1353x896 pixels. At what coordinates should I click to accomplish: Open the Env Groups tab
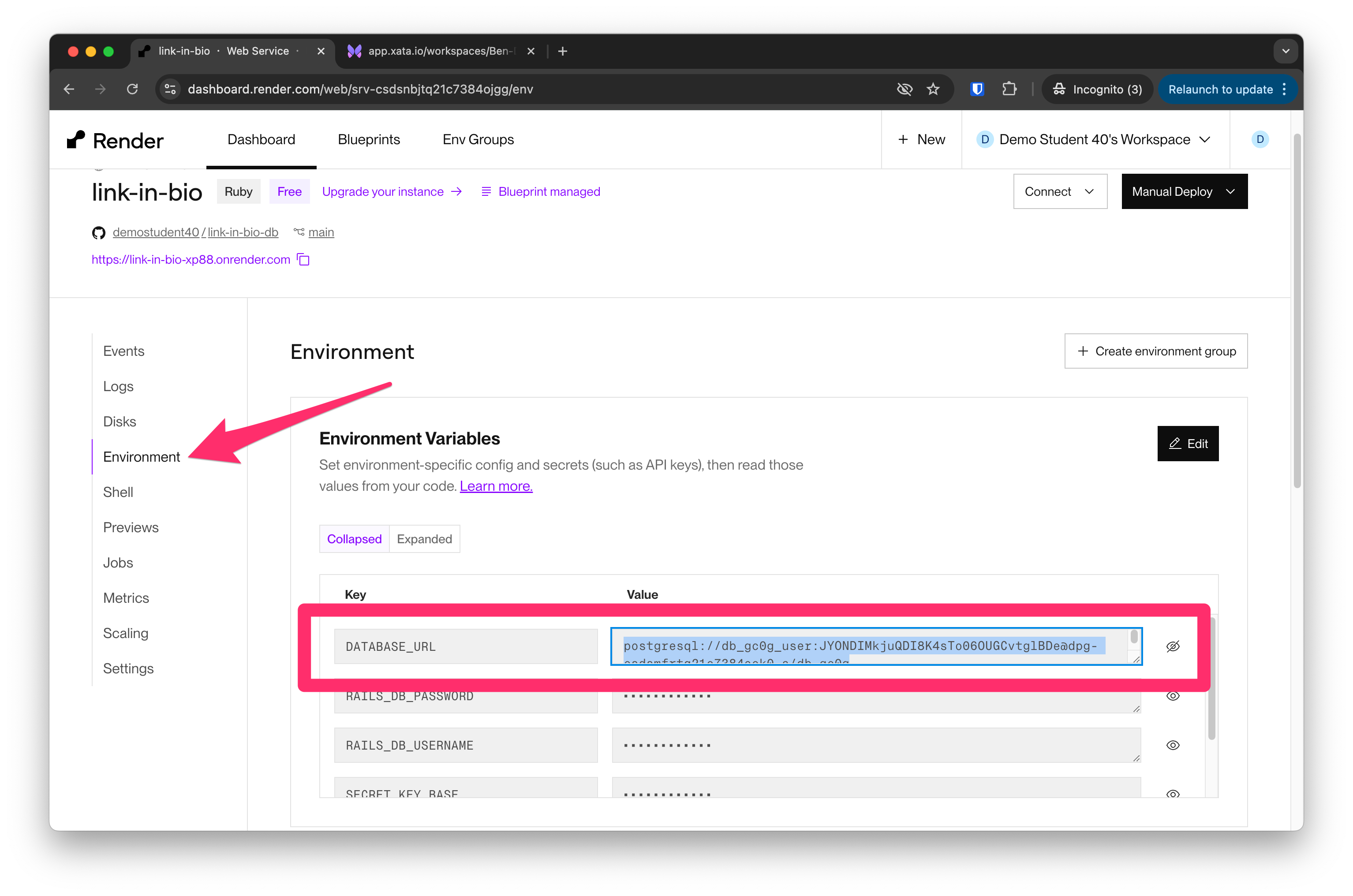pyautogui.click(x=478, y=139)
